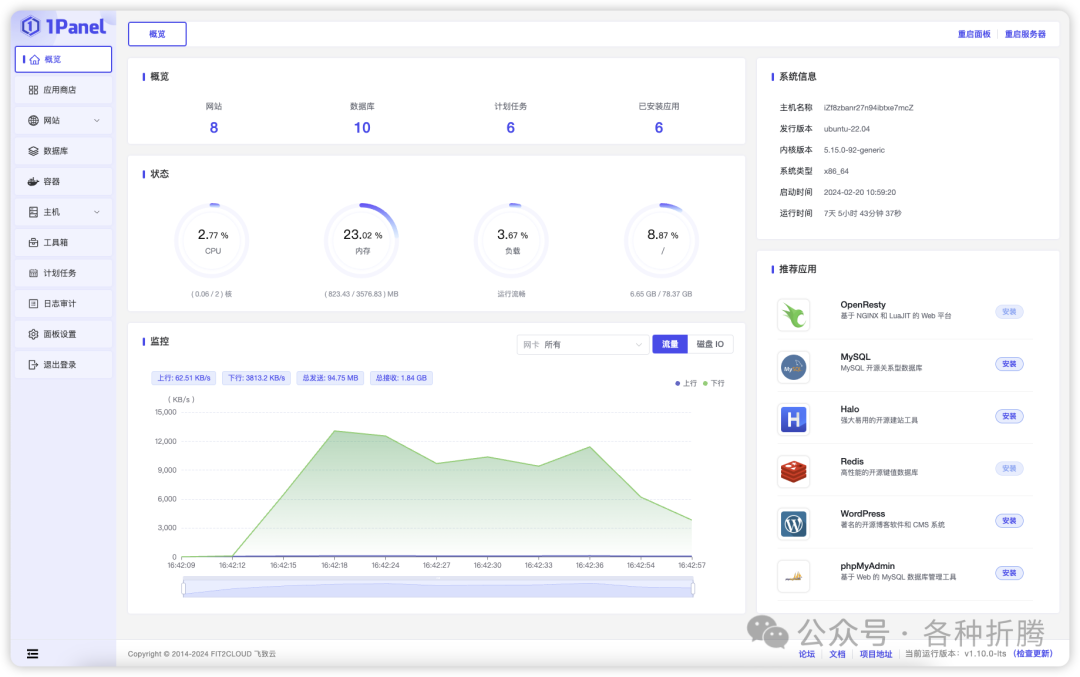Click the phpMyAdmin app icon
The image size is (1080, 677).
(793, 576)
